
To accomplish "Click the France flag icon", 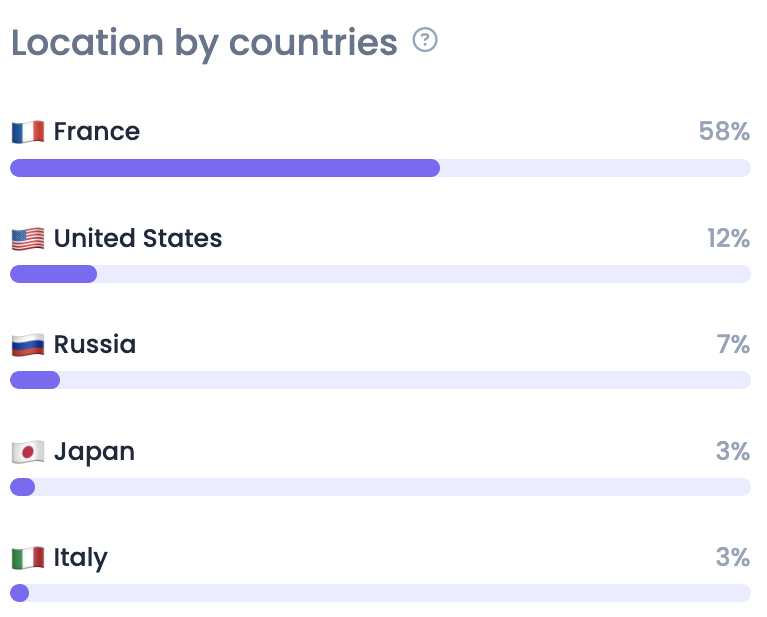I will (28, 132).
